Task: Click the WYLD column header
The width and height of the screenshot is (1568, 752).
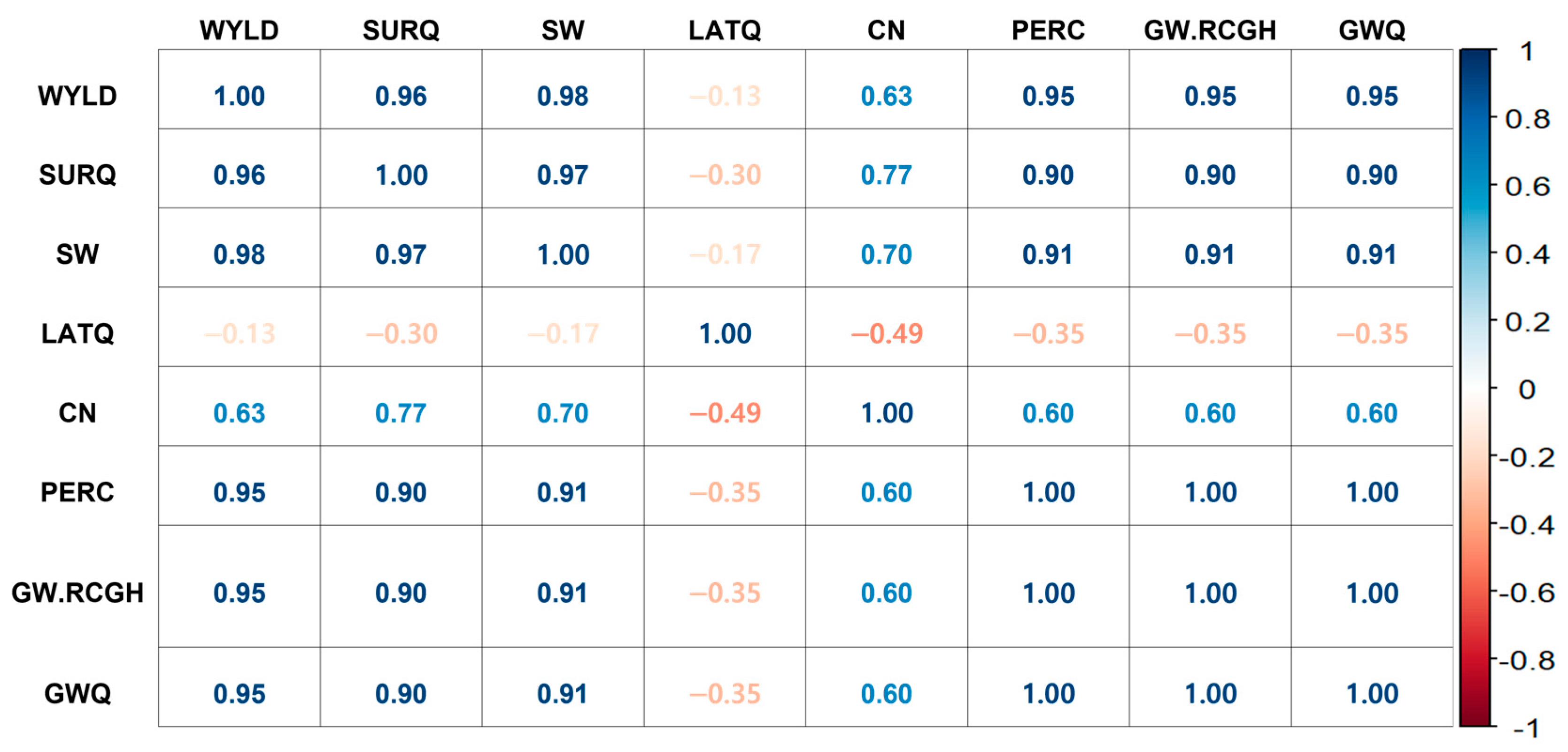Action: [x=239, y=31]
